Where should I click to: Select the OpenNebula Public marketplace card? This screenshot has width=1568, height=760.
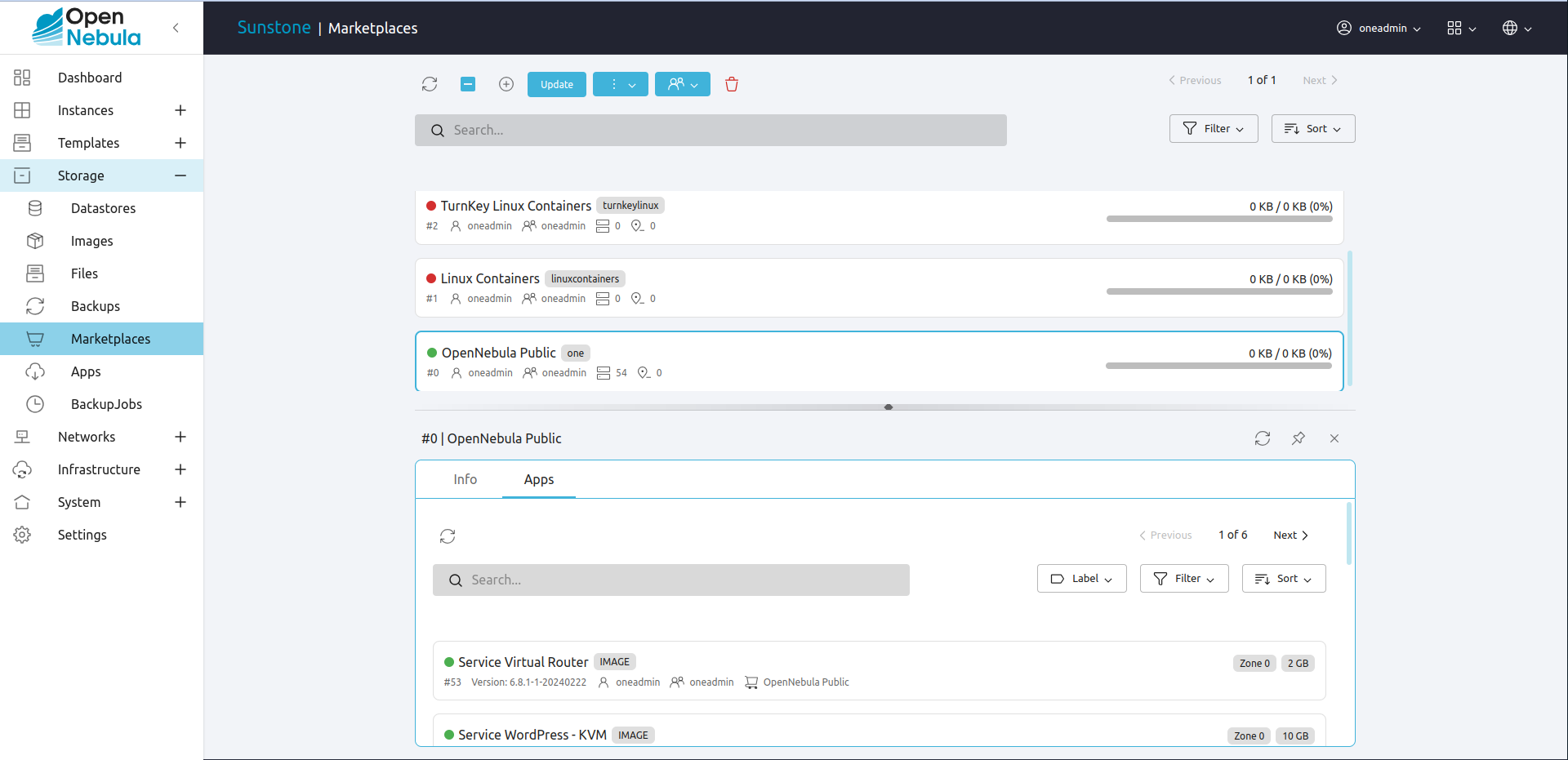click(x=879, y=362)
